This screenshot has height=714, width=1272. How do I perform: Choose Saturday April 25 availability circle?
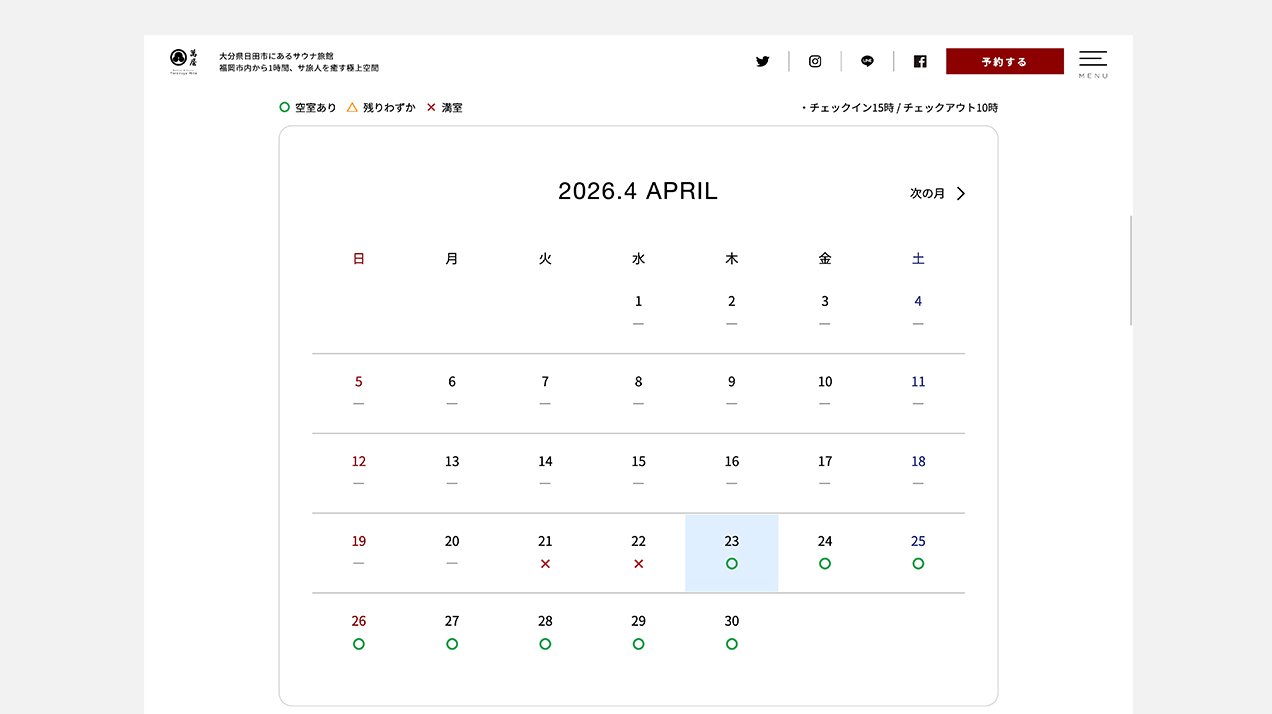point(918,563)
